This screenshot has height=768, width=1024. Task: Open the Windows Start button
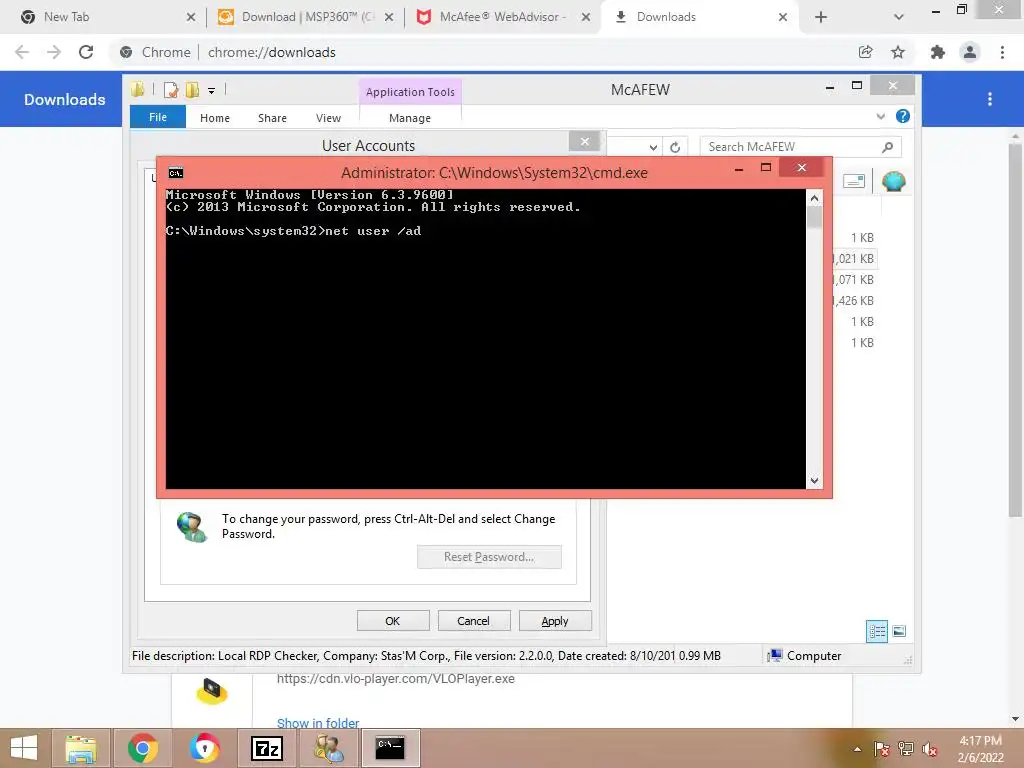click(24, 748)
